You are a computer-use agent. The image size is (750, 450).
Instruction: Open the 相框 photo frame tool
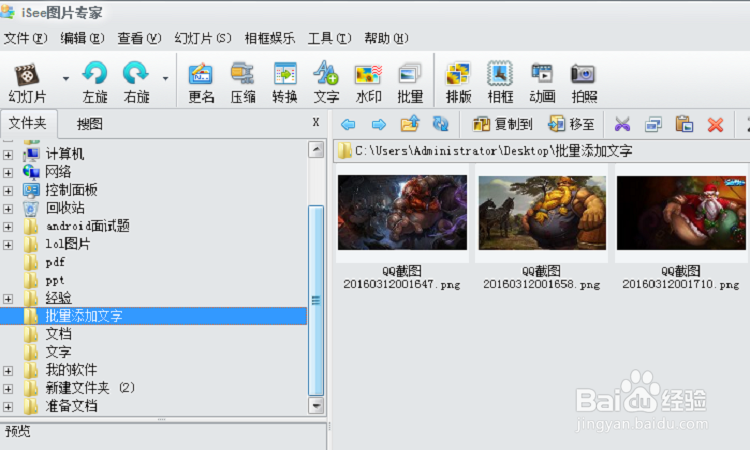pos(500,82)
